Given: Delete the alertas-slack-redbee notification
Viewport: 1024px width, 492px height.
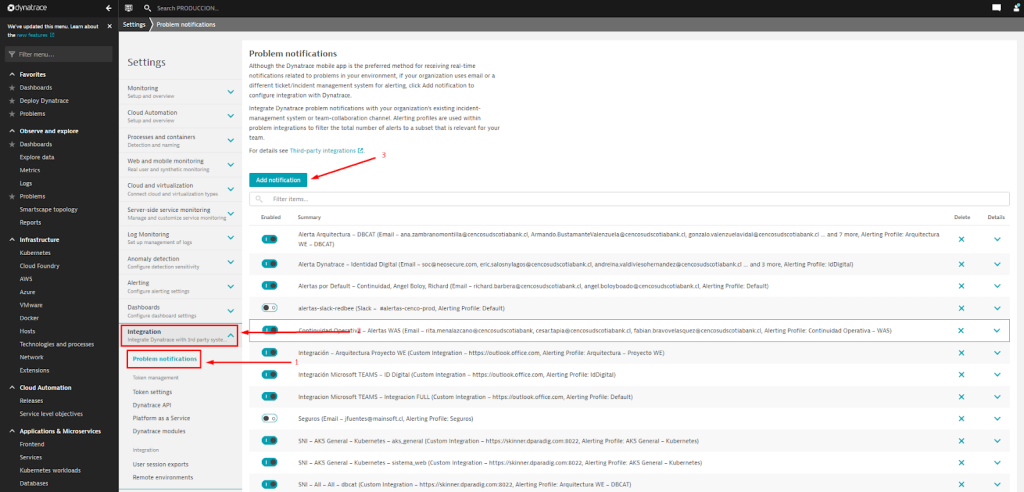Looking at the screenshot, I should 961,308.
